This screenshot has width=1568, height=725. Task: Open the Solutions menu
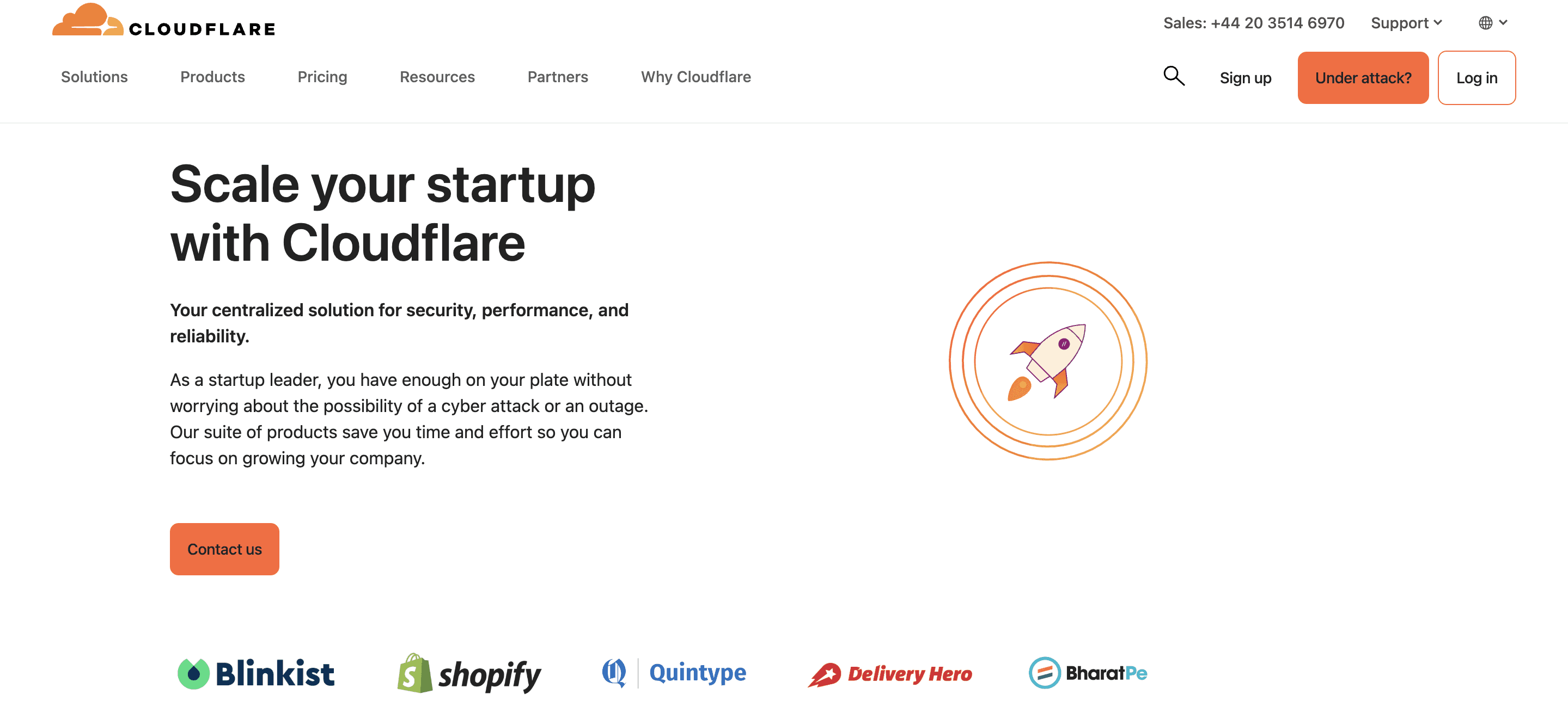coord(94,77)
